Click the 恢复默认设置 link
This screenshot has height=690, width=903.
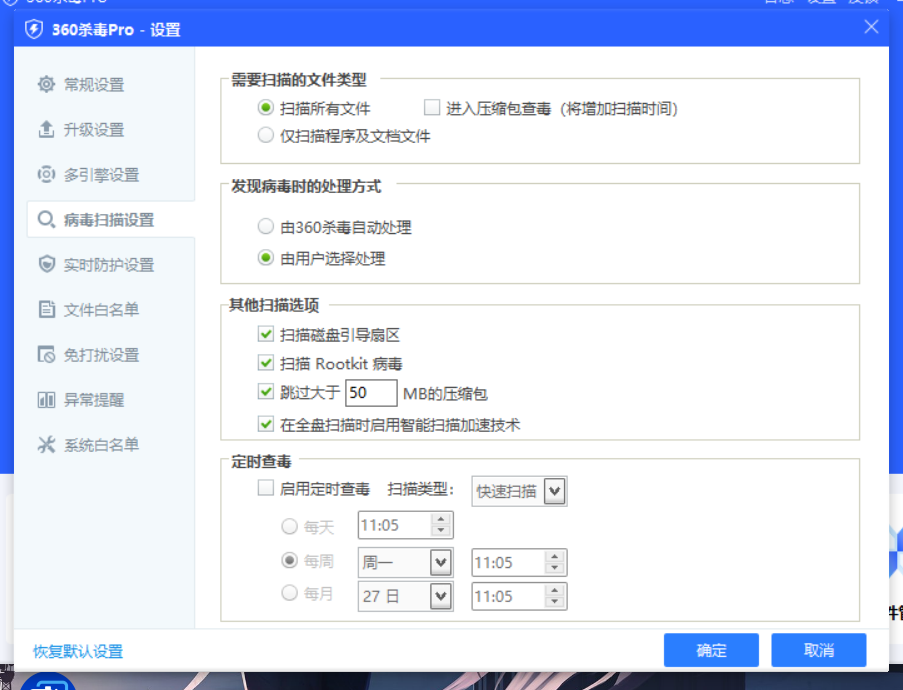[x=78, y=652]
